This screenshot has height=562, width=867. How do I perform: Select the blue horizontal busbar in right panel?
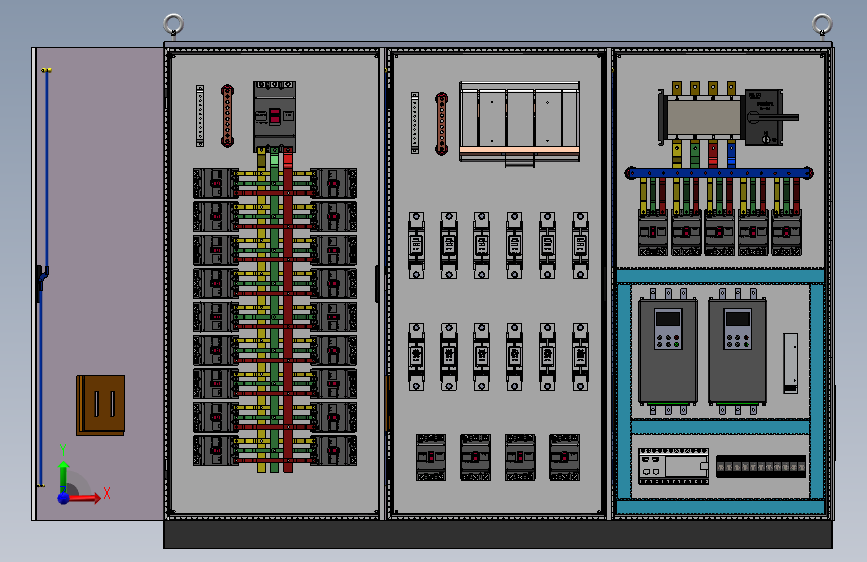click(x=719, y=173)
